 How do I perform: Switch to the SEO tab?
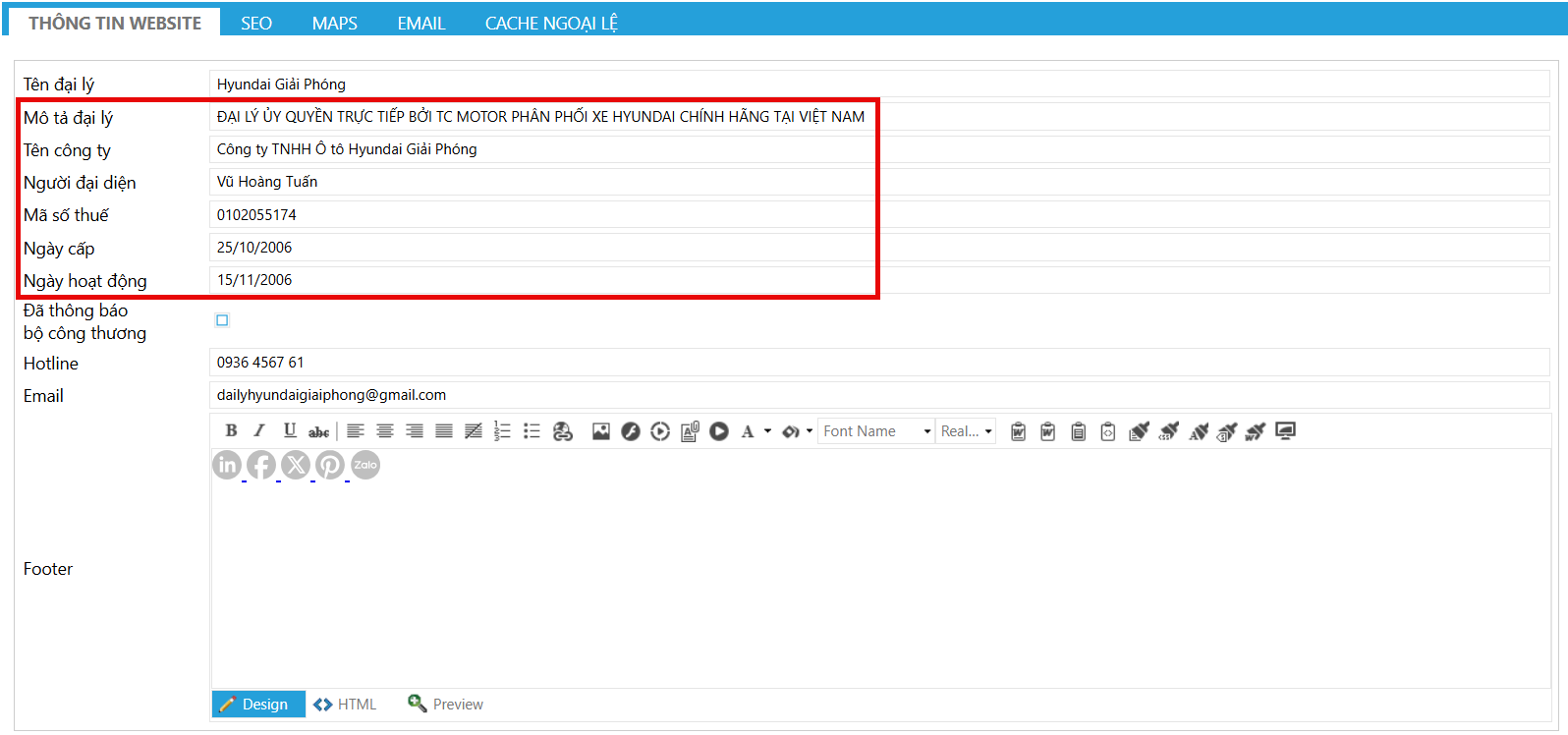(x=256, y=23)
